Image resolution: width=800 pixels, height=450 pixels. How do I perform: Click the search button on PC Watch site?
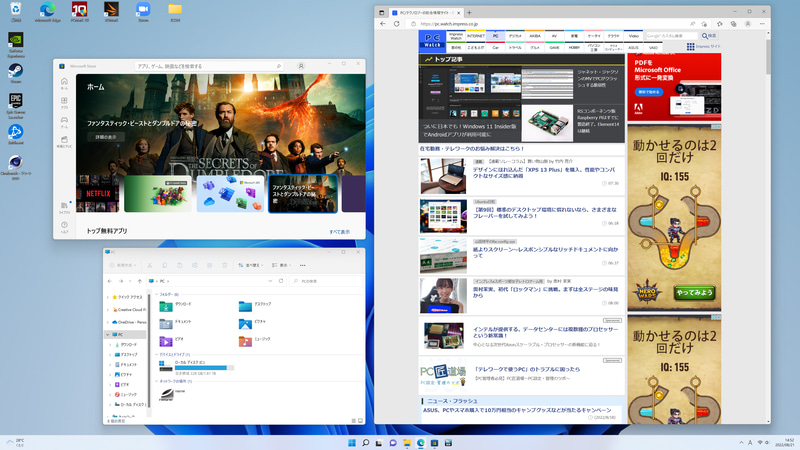pyautogui.click(x=708, y=36)
